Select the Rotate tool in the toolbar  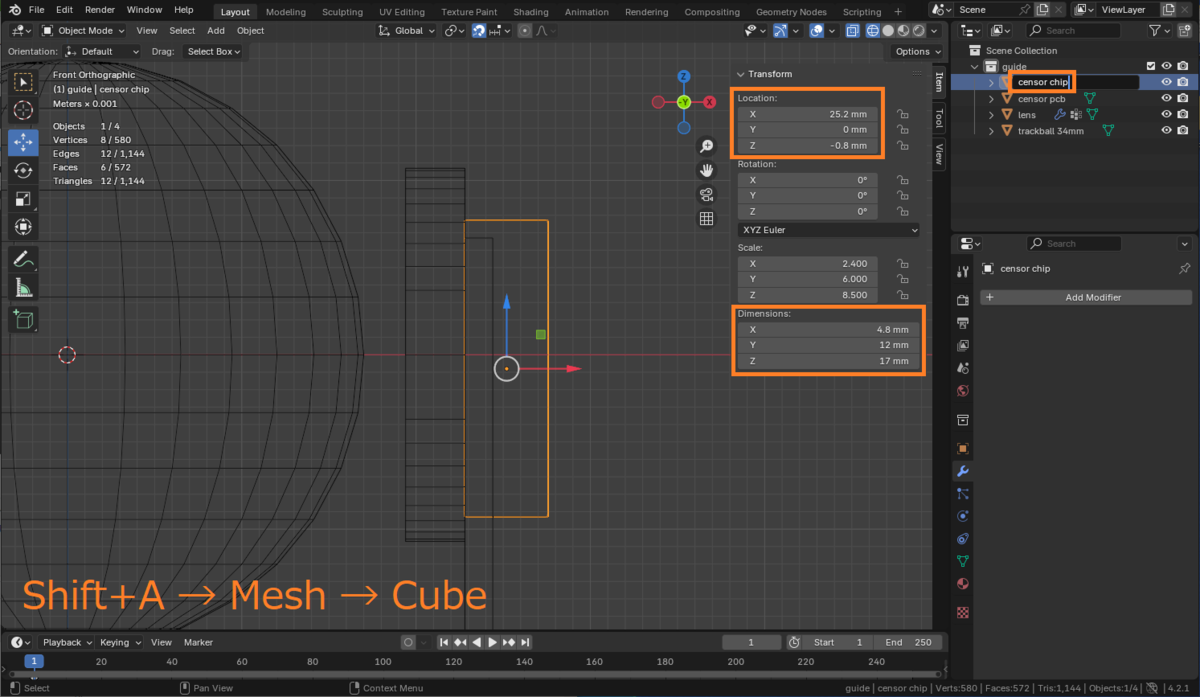(x=23, y=170)
